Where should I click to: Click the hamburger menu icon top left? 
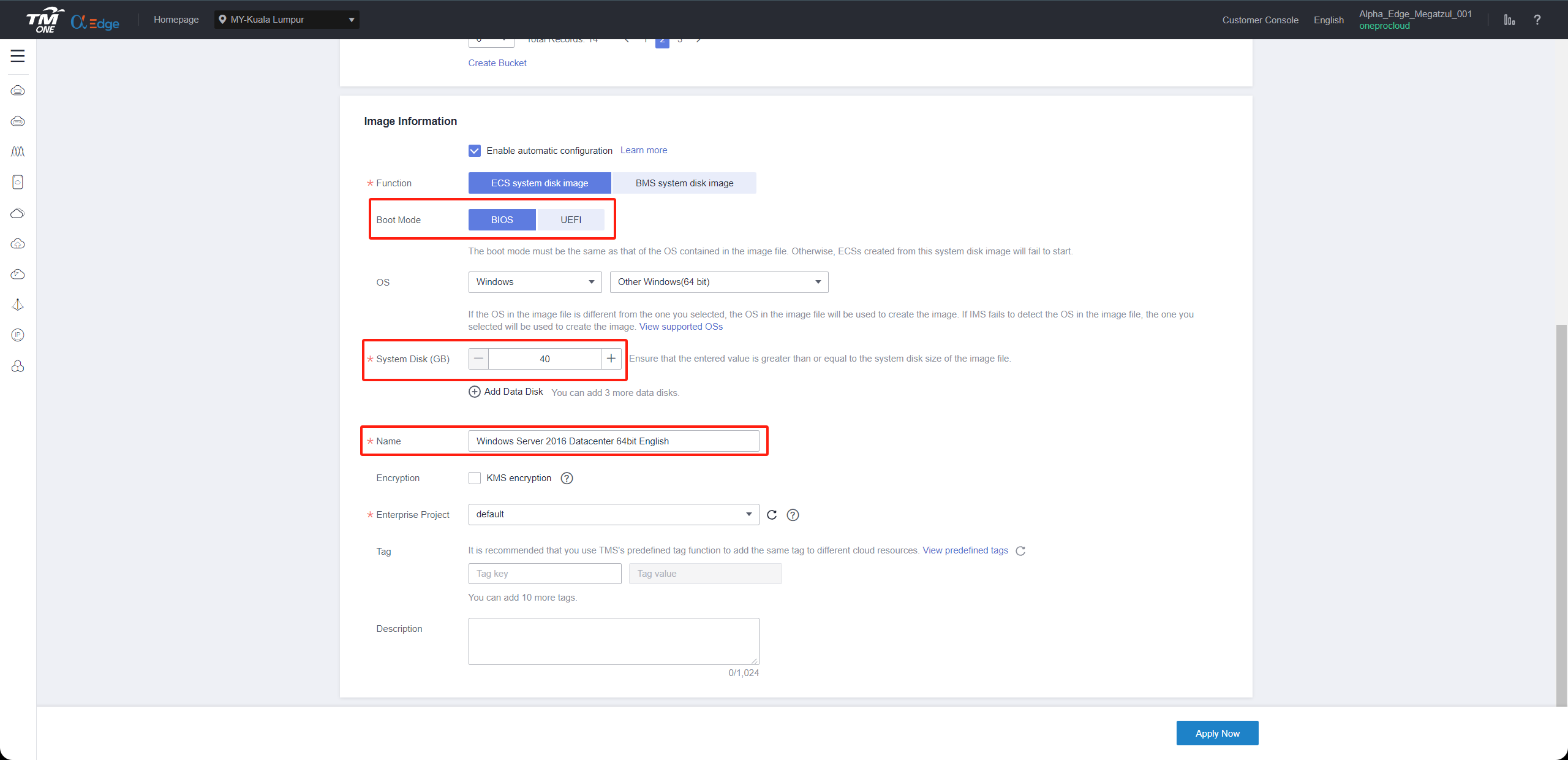pyautogui.click(x=18, y=56)
